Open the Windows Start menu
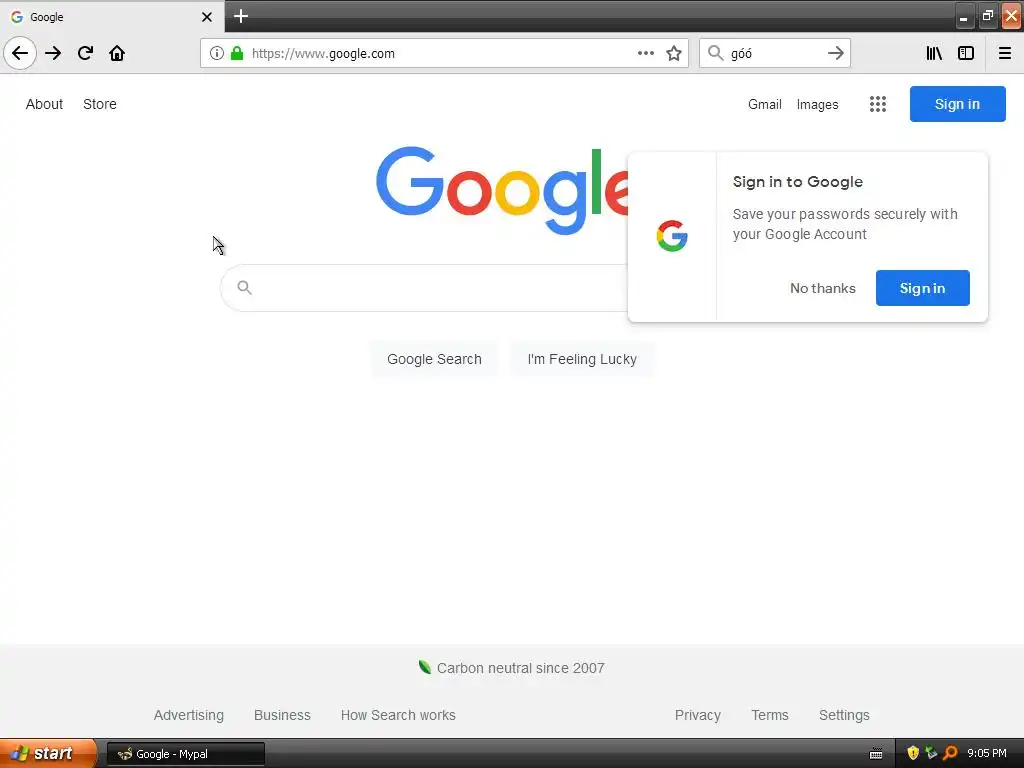The height and width of the screenshot is (768, 1024). click(x=48, y=753)
